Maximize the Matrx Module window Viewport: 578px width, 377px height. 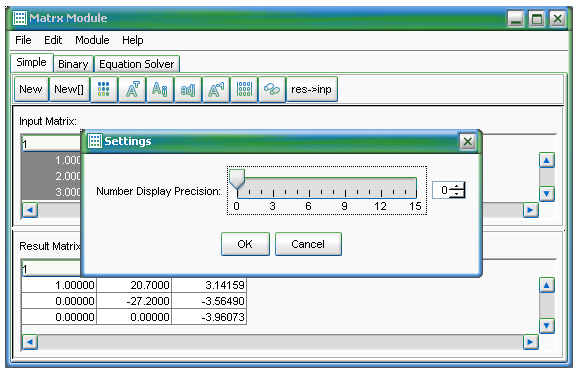(537, 18)
